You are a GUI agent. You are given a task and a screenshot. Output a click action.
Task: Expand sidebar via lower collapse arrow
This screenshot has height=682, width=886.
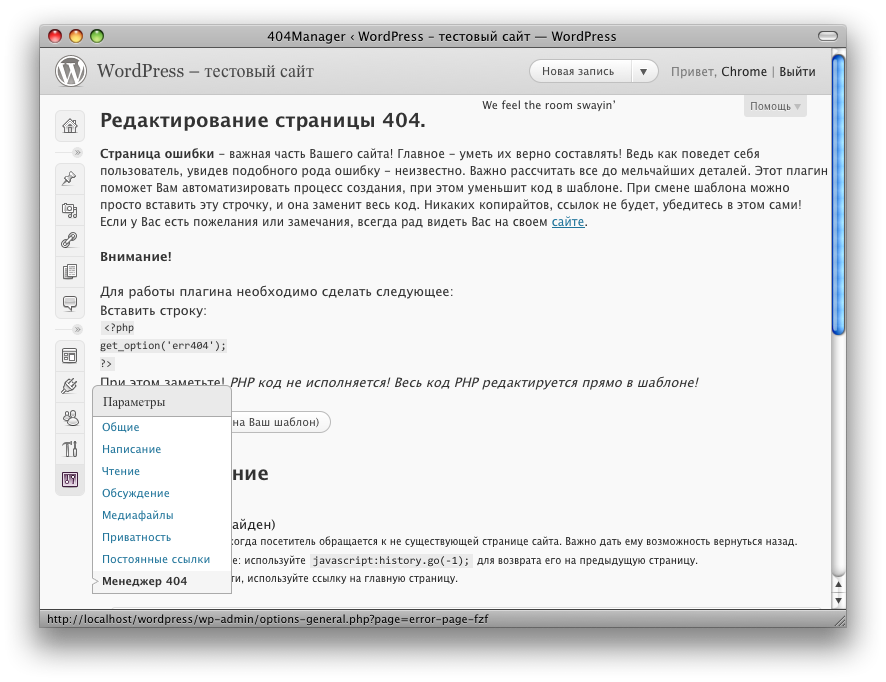tap(77, 329)
